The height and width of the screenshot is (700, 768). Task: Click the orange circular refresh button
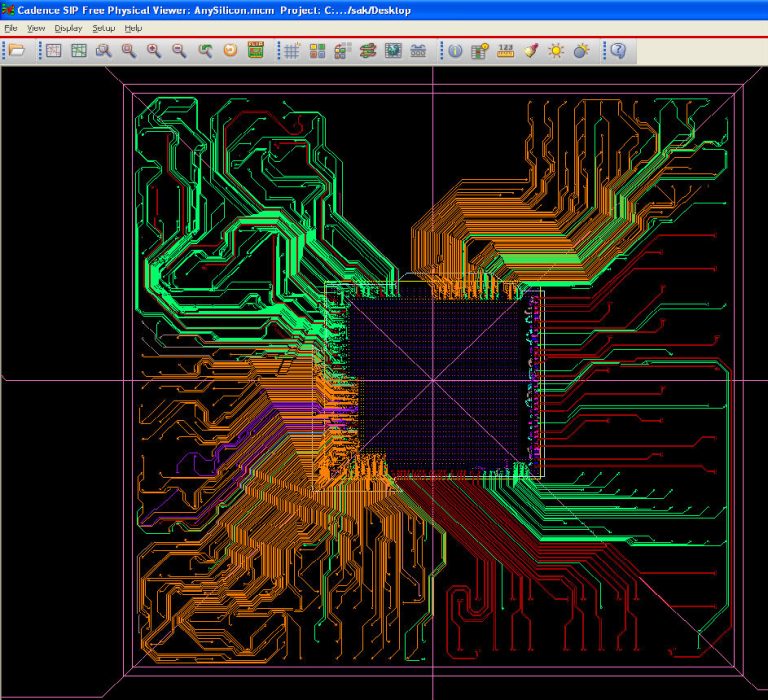coord(230,50)
